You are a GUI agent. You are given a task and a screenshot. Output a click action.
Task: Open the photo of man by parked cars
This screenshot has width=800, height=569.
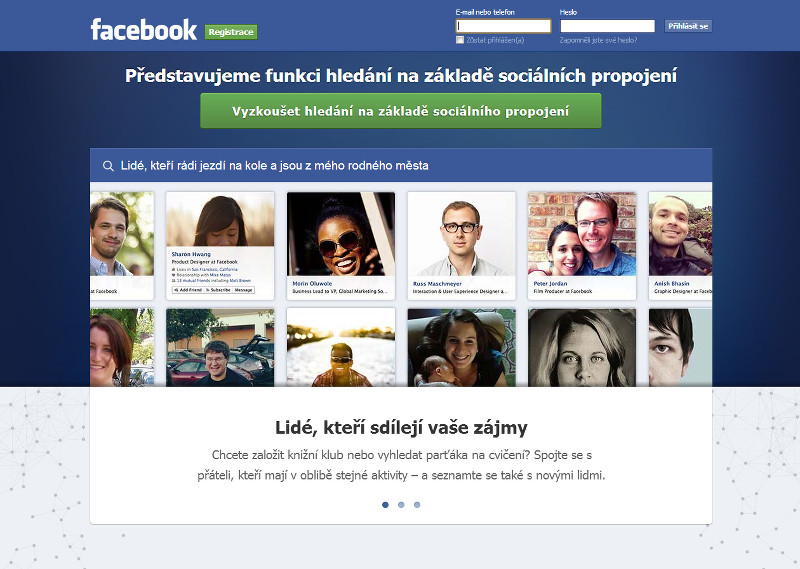click(220, 348)
